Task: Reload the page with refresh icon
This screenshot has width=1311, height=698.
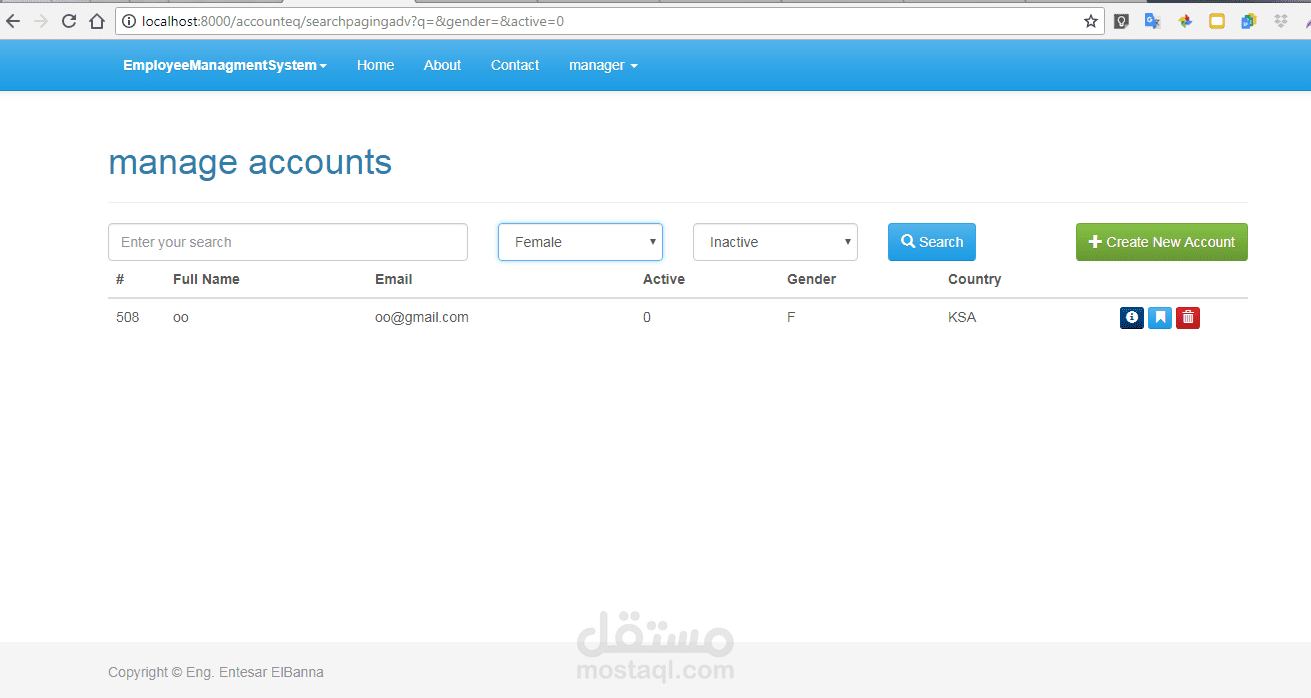Action: tap(69, 21)
